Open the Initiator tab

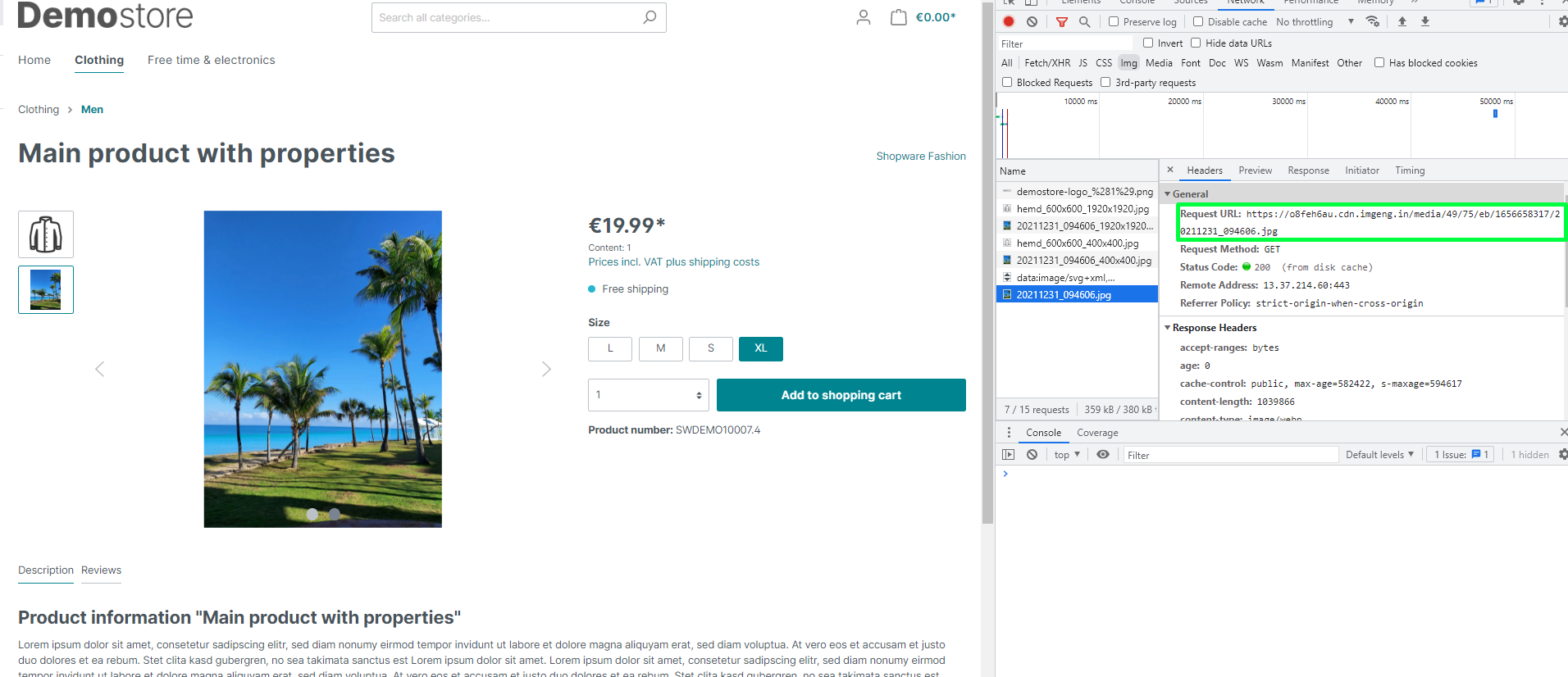tap(1361, 170)
